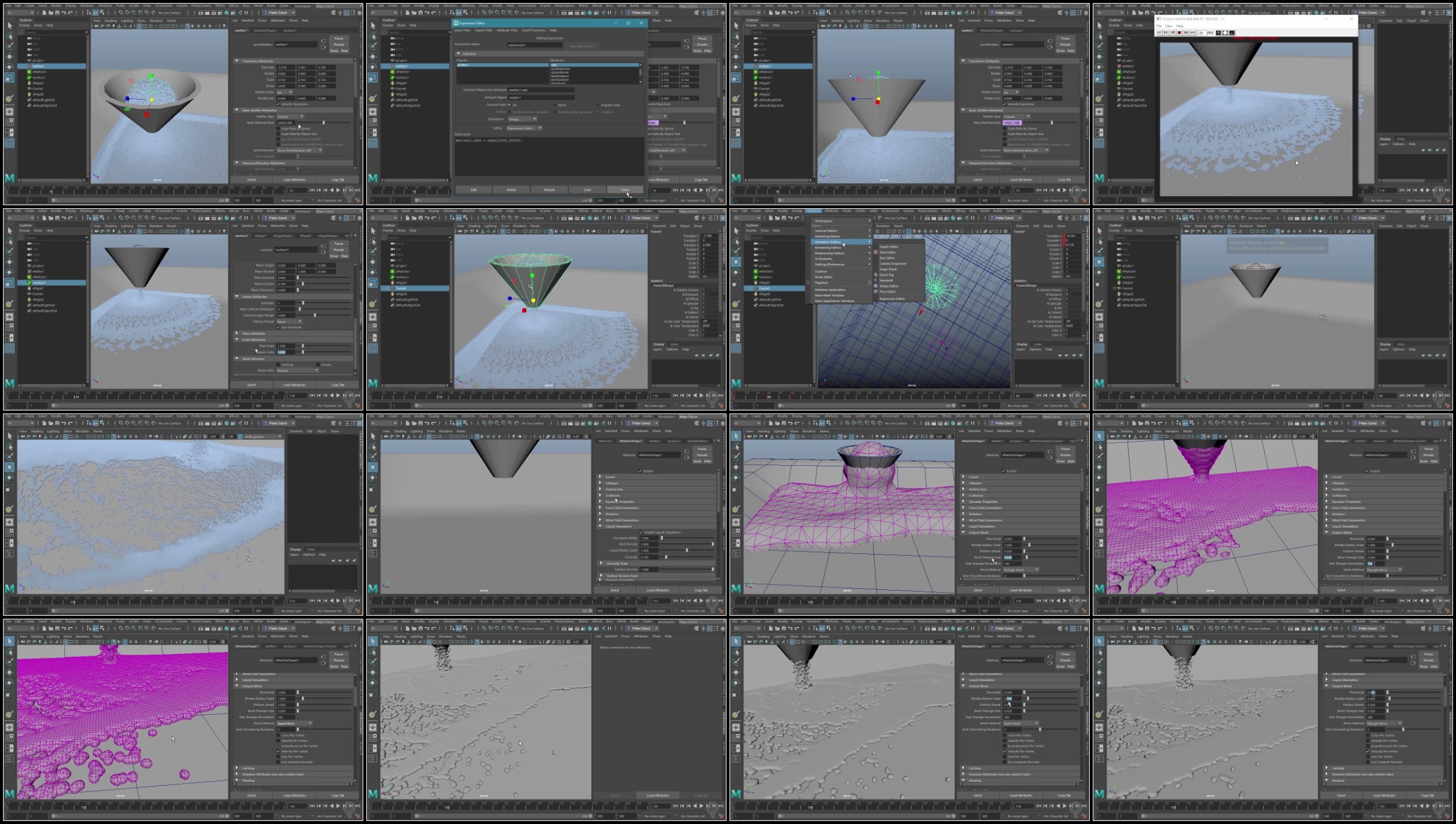This screenshot has height=824, width=1456.
Task: Open the Insert Functions menu in Expression Editor
Action: point(533,30)
